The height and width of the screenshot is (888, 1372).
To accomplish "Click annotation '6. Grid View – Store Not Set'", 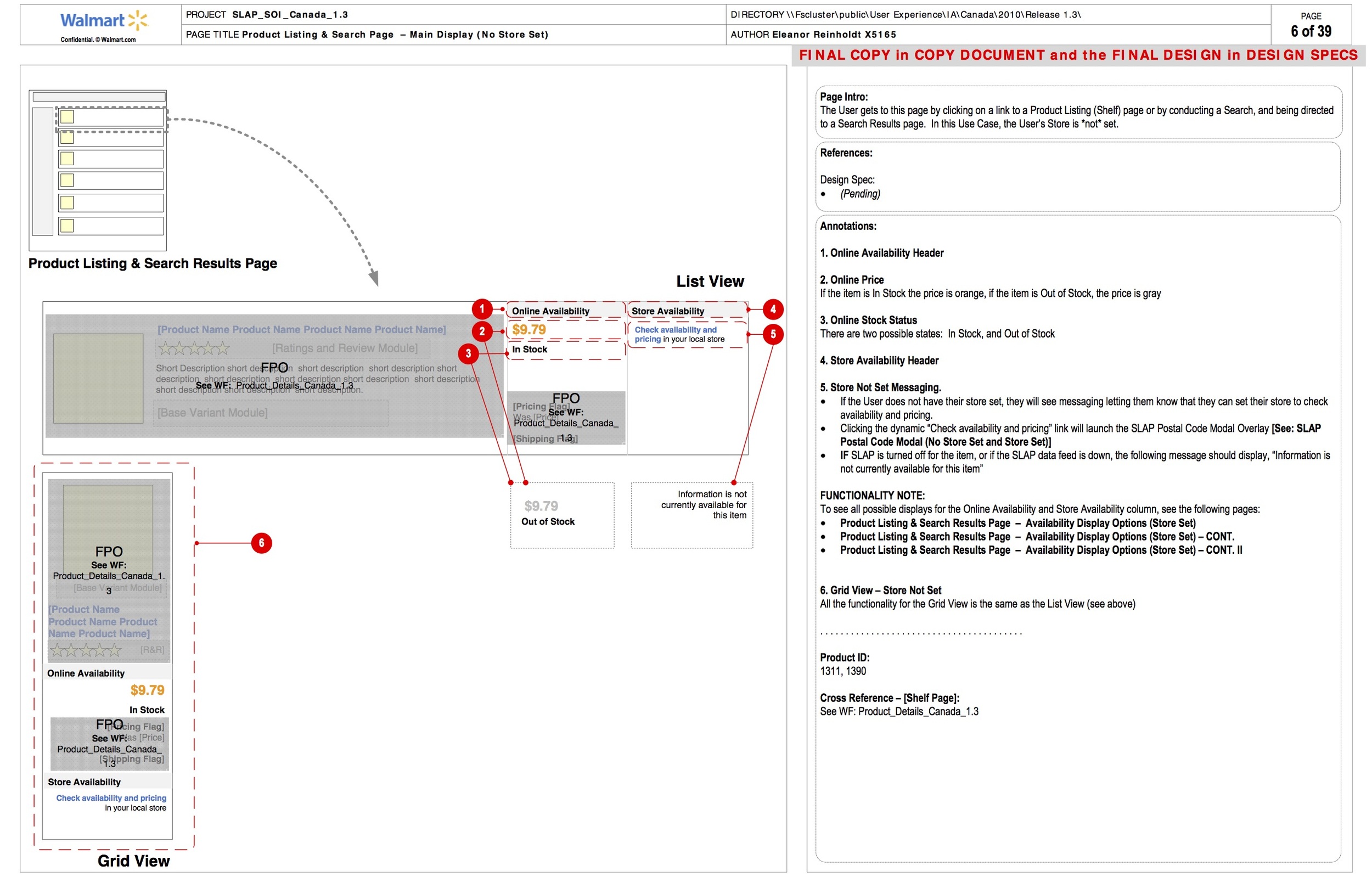I will click(881, 591).
